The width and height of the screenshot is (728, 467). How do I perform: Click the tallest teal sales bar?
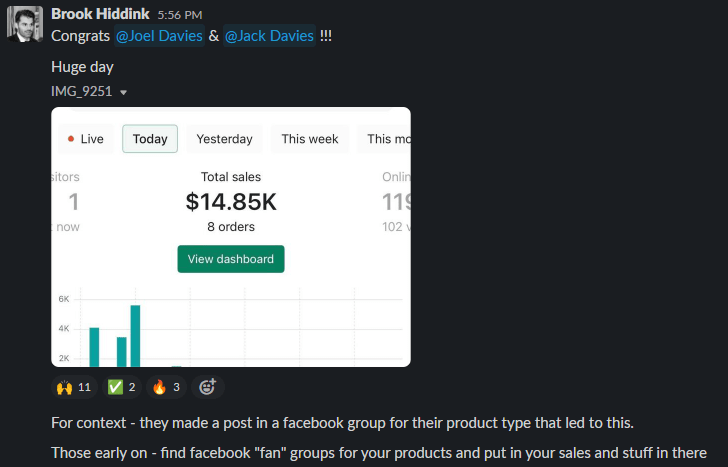[x=136, y=336]
